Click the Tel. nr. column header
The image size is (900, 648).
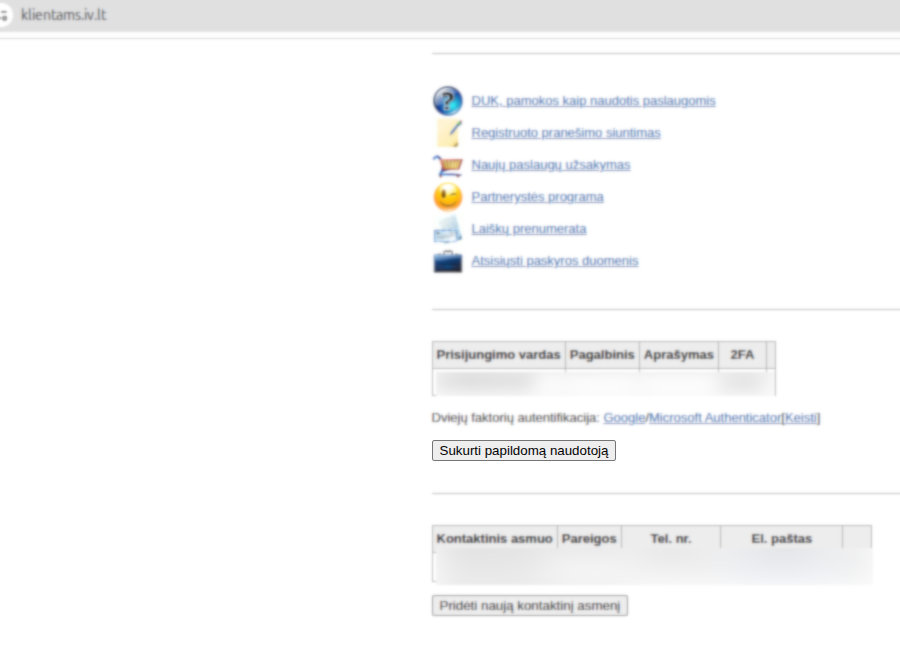click(671, 539)
